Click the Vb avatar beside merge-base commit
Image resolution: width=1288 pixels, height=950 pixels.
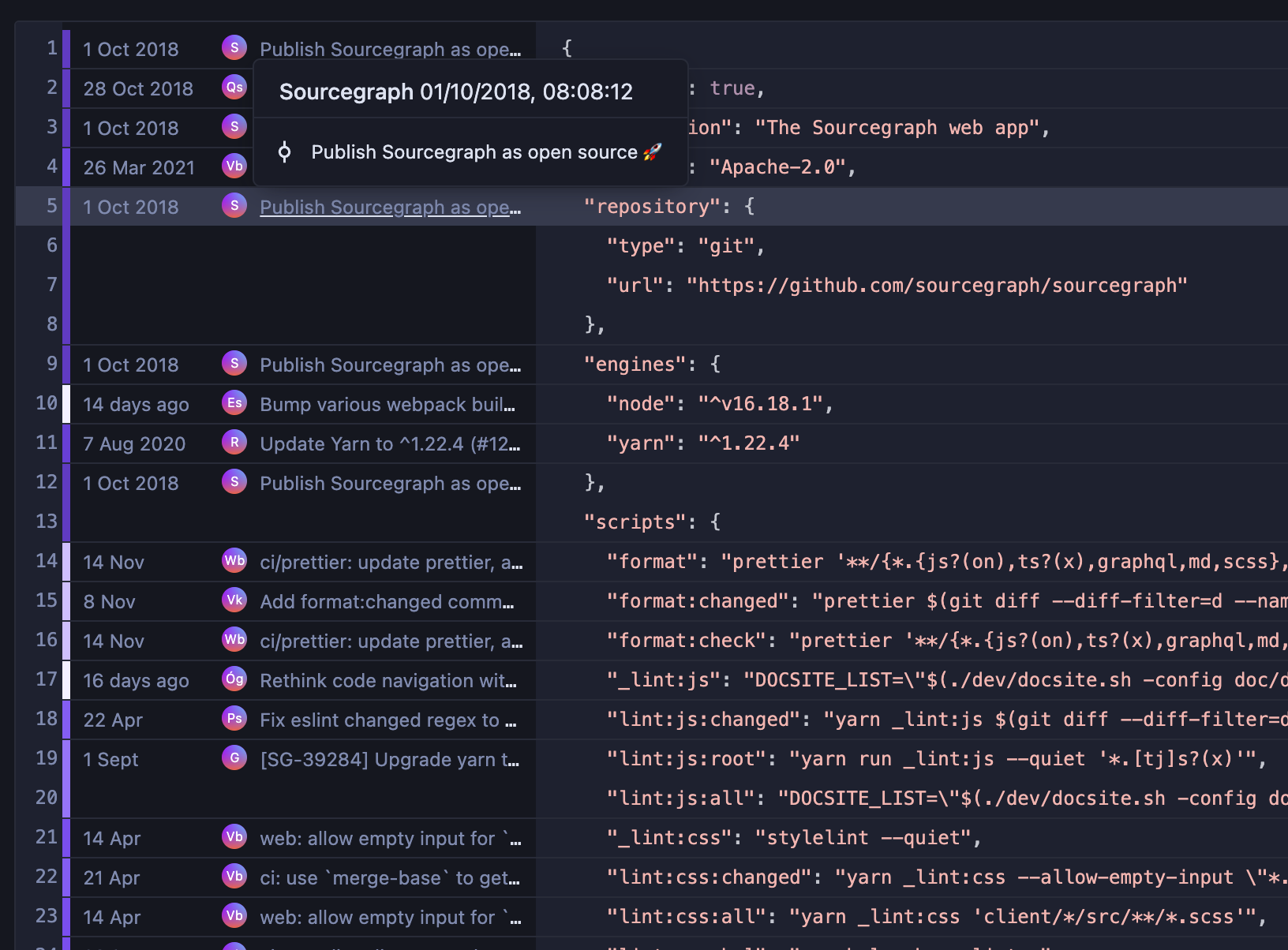click(x=234, y=876)
